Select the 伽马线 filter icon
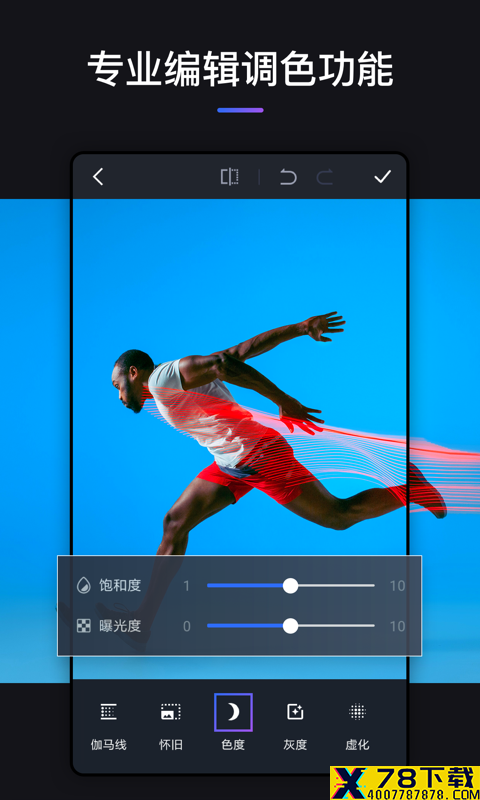The image size is (480, 800). point(109,711)
